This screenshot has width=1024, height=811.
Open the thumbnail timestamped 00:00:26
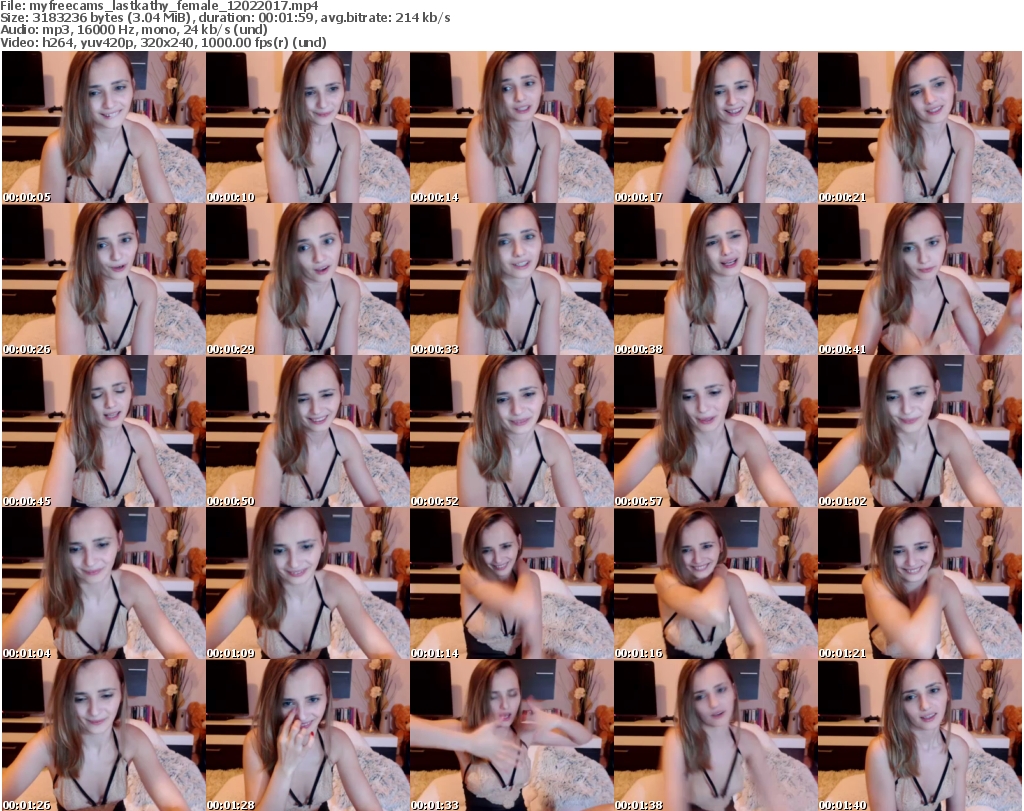click(x=103, y=279)
